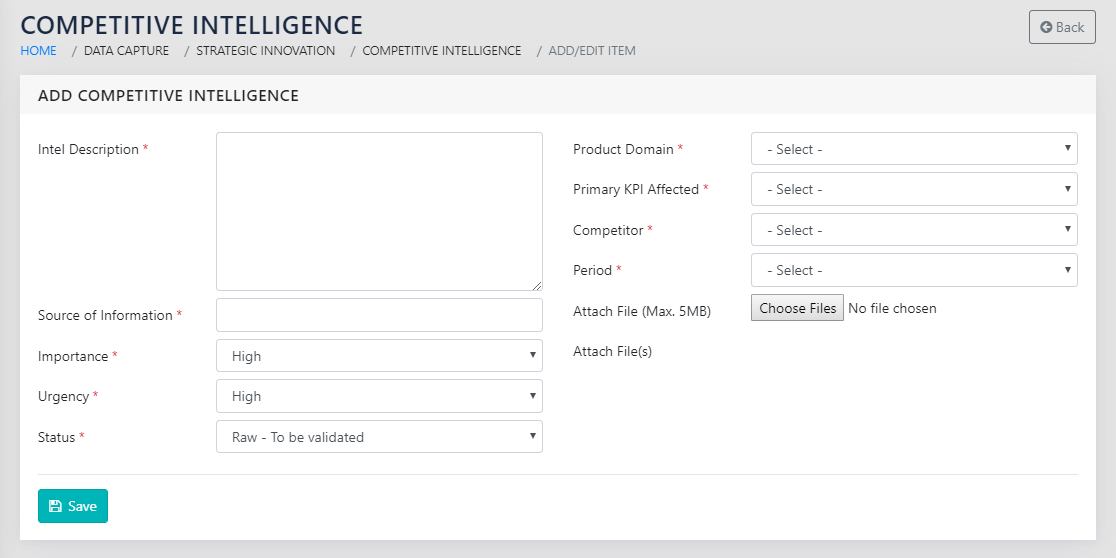Choose a Period from the dropdown
Image resolution: width=1116 pixels, height=558 pixels.
pos(913,270)
